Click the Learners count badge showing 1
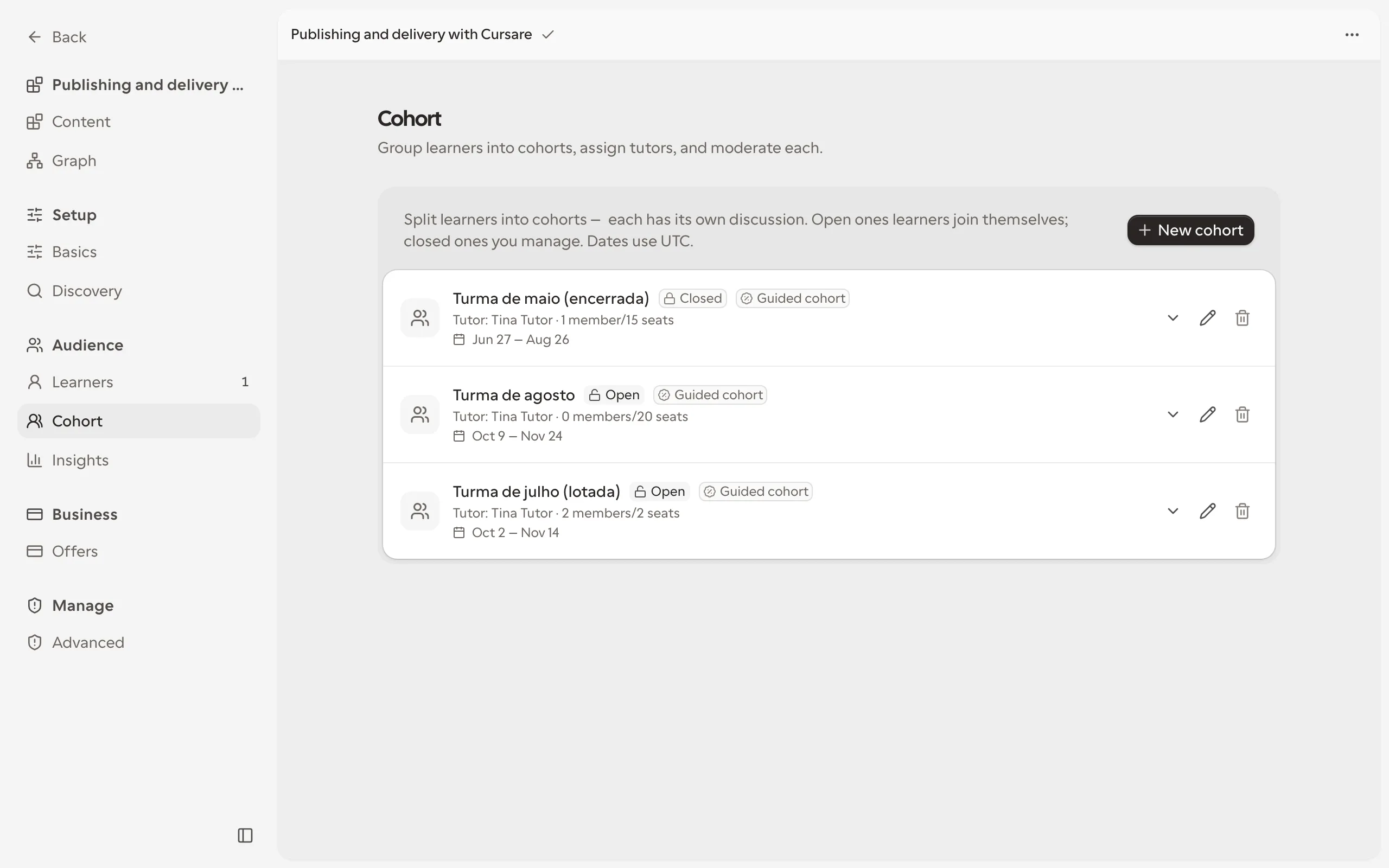 245,382
